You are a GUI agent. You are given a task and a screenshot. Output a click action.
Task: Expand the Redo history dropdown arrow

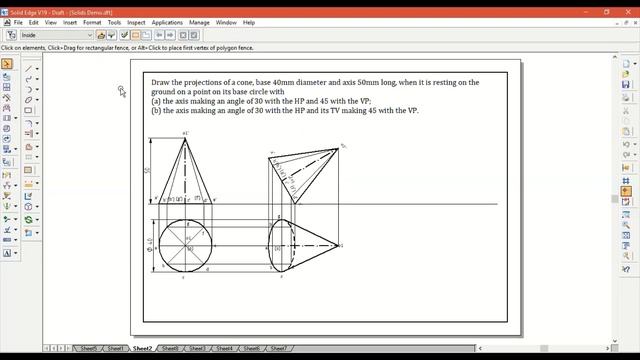click(635, 155)
